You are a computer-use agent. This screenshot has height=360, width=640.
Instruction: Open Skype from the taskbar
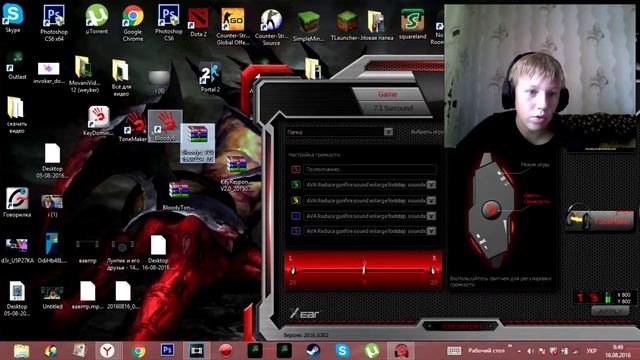point(342,351)
